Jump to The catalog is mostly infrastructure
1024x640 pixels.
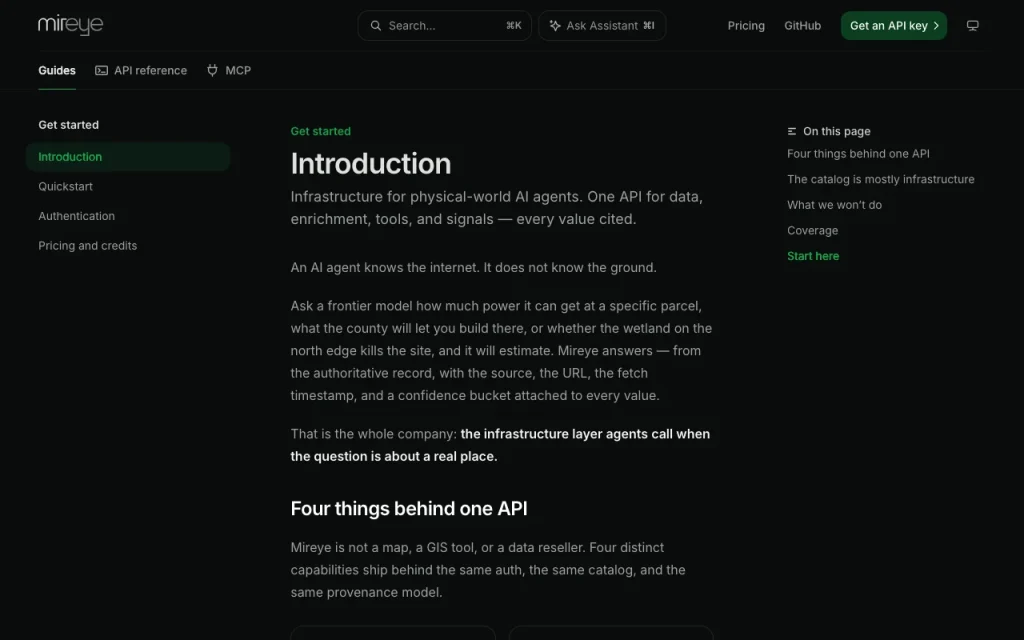tap(880, 179)
